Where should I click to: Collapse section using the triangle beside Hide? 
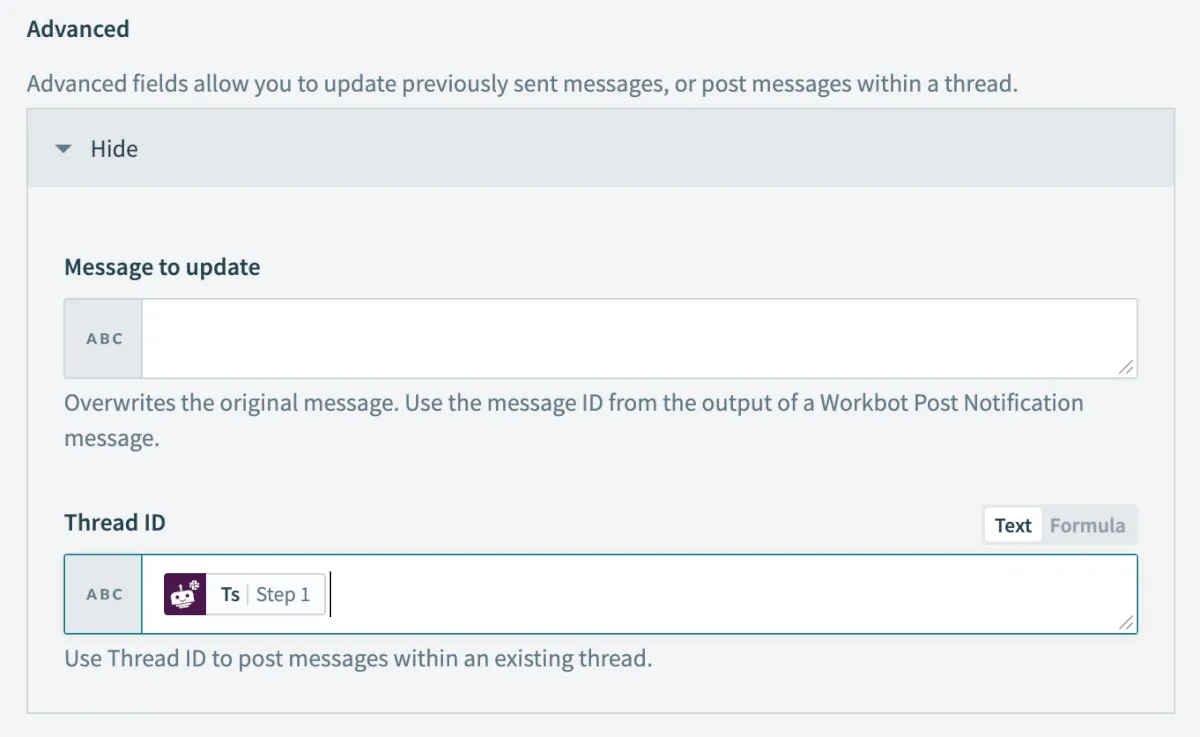click(x=64, y=149)
